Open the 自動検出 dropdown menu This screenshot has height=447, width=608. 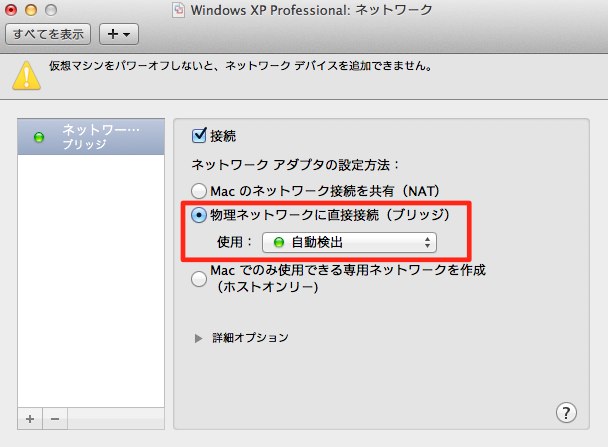(349, 243)
